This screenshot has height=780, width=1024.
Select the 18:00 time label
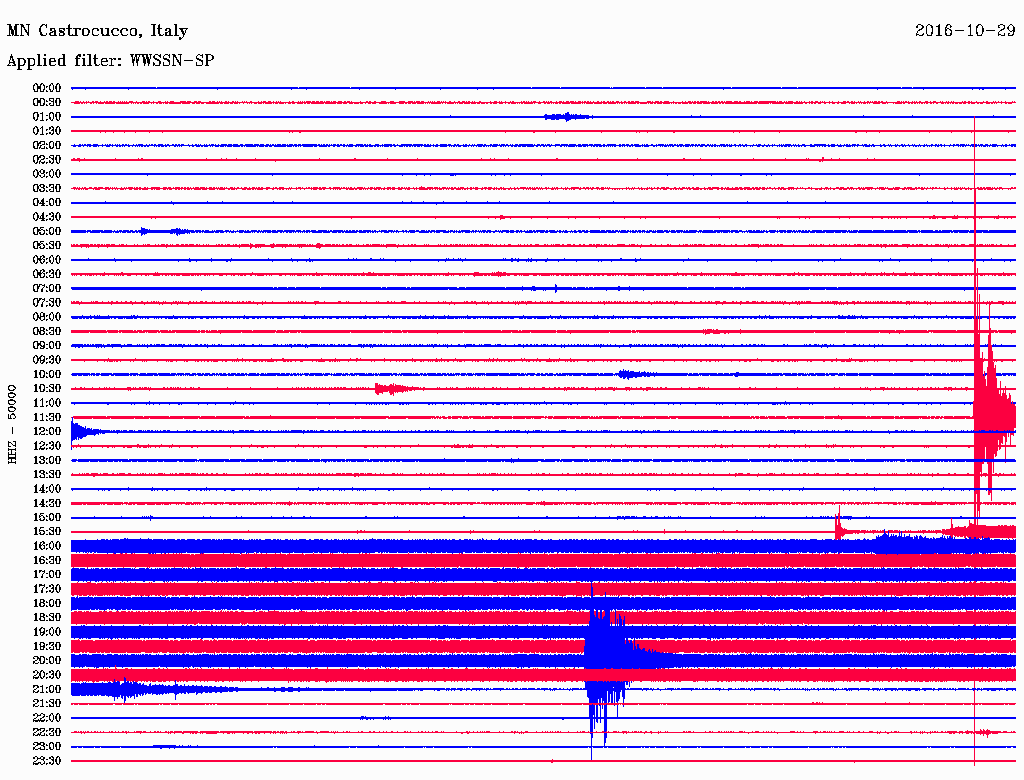tap(47, 604)
